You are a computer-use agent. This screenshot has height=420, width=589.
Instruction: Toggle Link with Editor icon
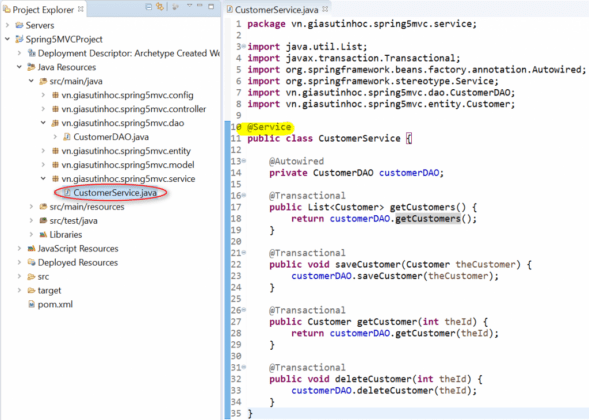click(160, 7)
